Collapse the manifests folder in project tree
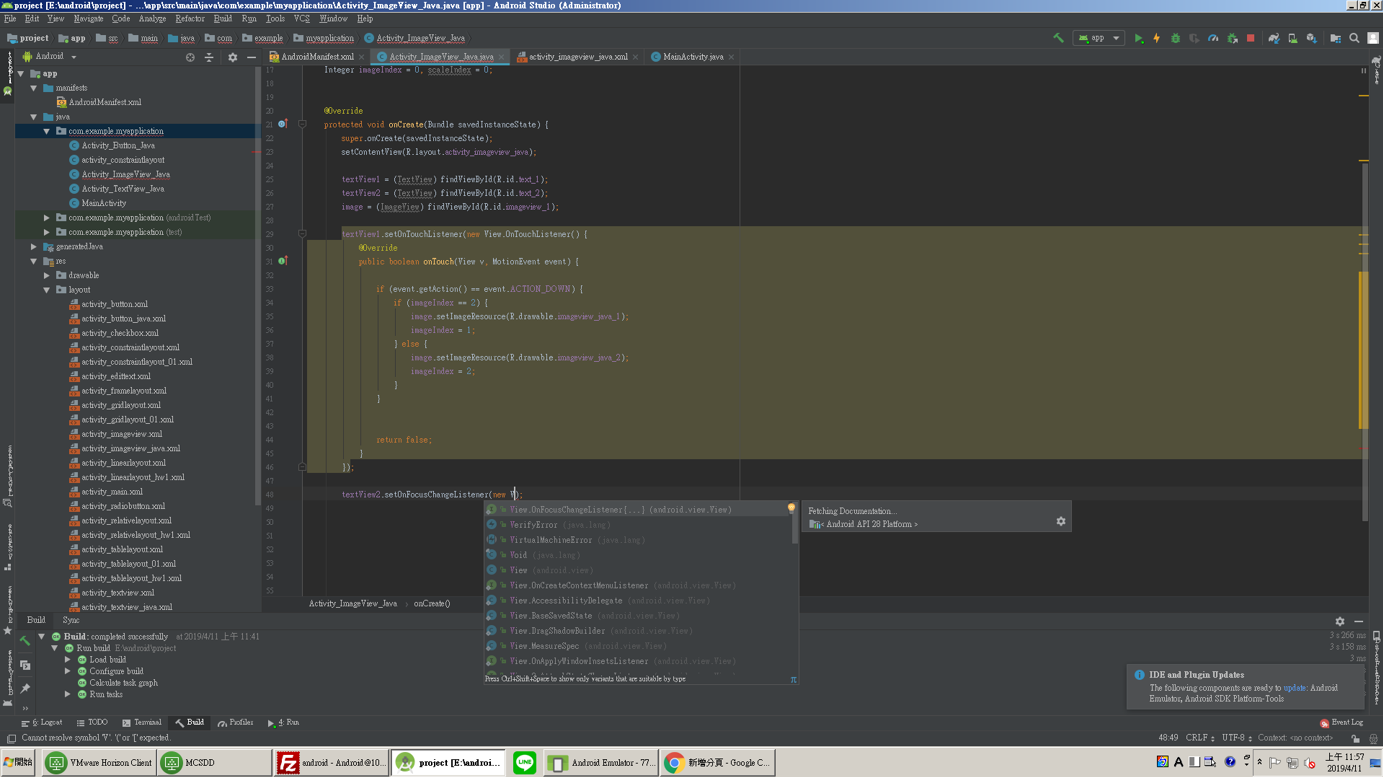 (34, 88)
